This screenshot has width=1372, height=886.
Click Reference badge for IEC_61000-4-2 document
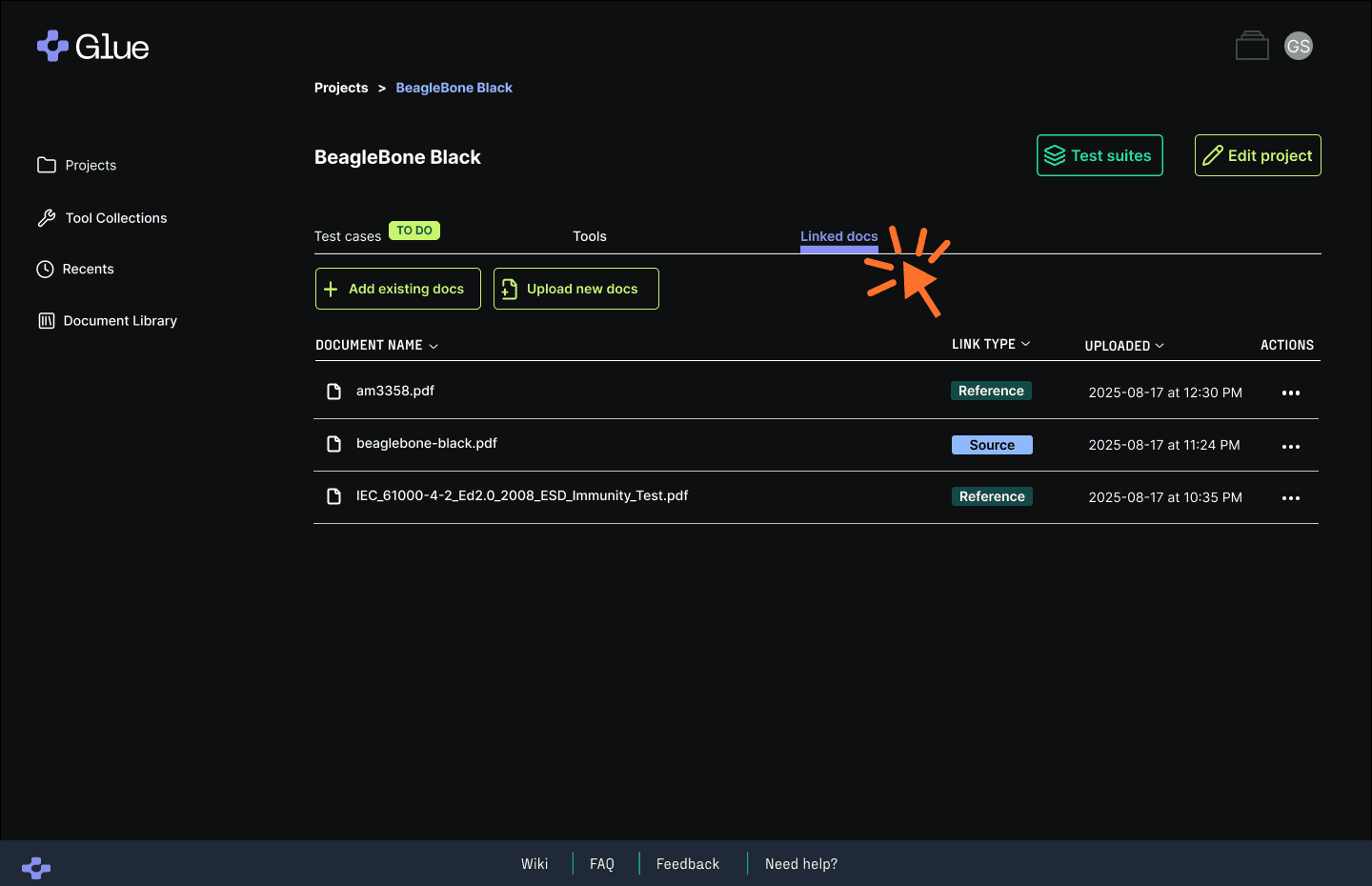point(992,496)
